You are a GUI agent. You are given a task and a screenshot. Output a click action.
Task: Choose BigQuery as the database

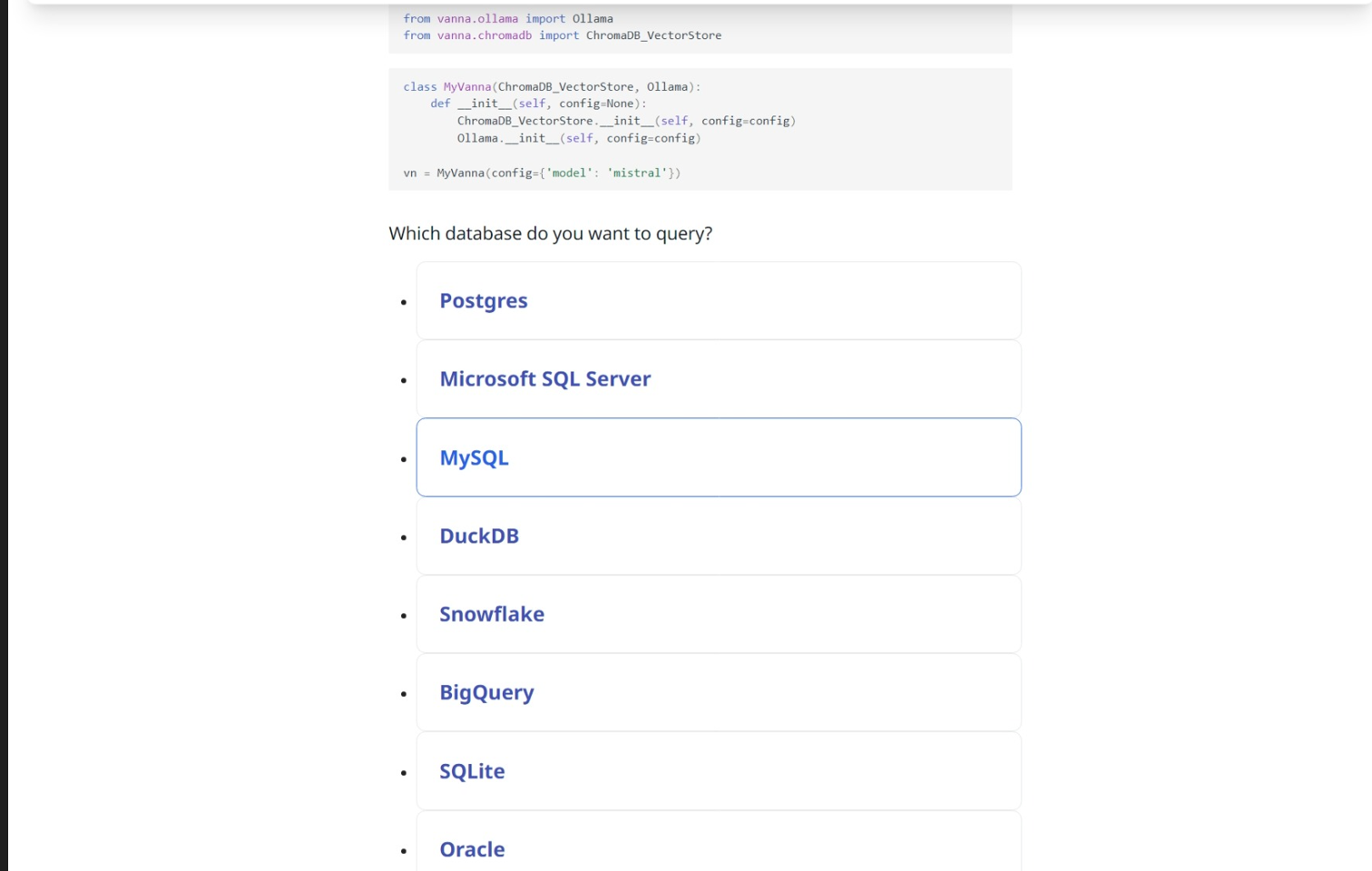pos(719,692)
